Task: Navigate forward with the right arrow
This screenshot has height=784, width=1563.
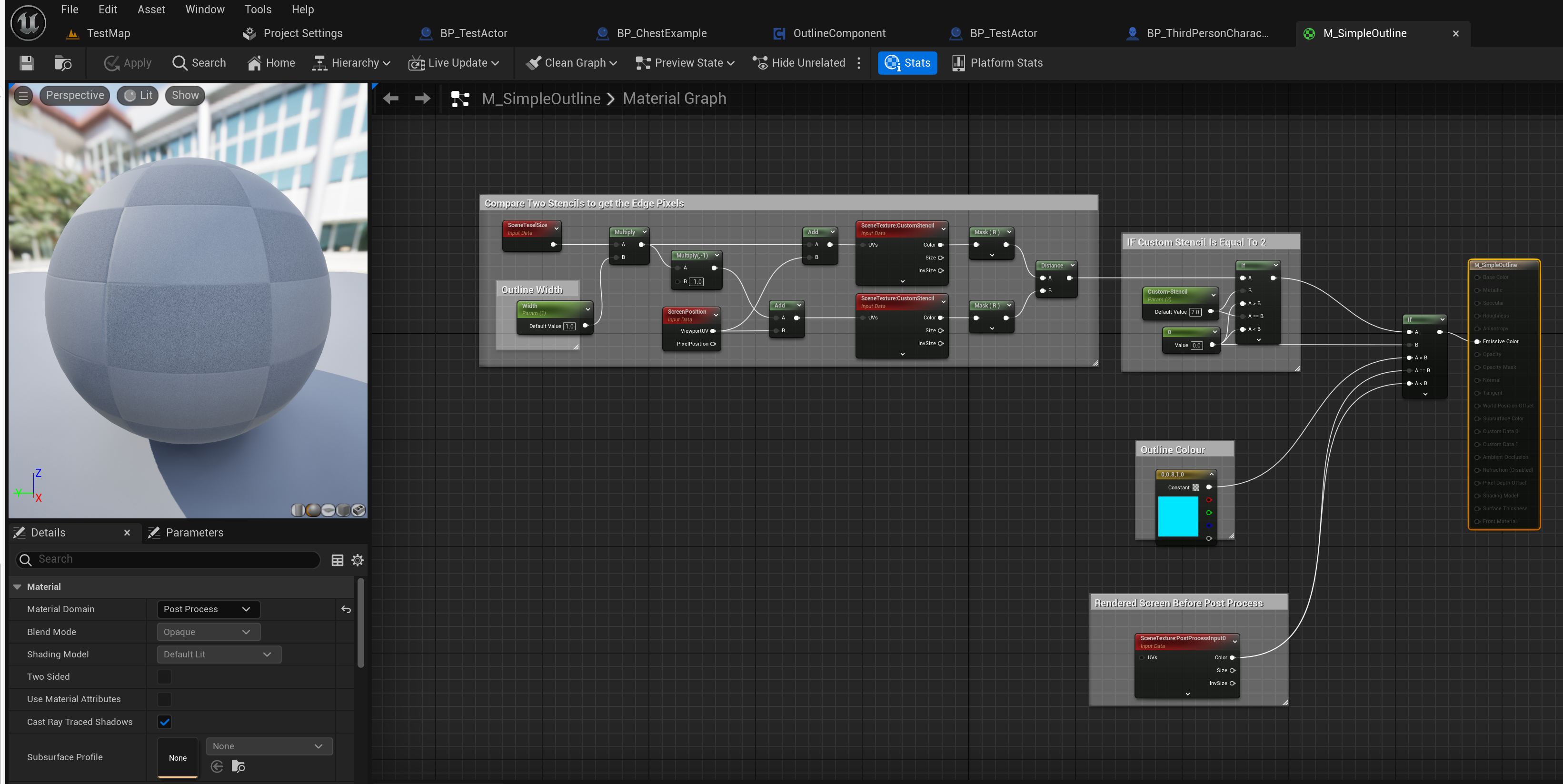Action: tap(422, 99)
